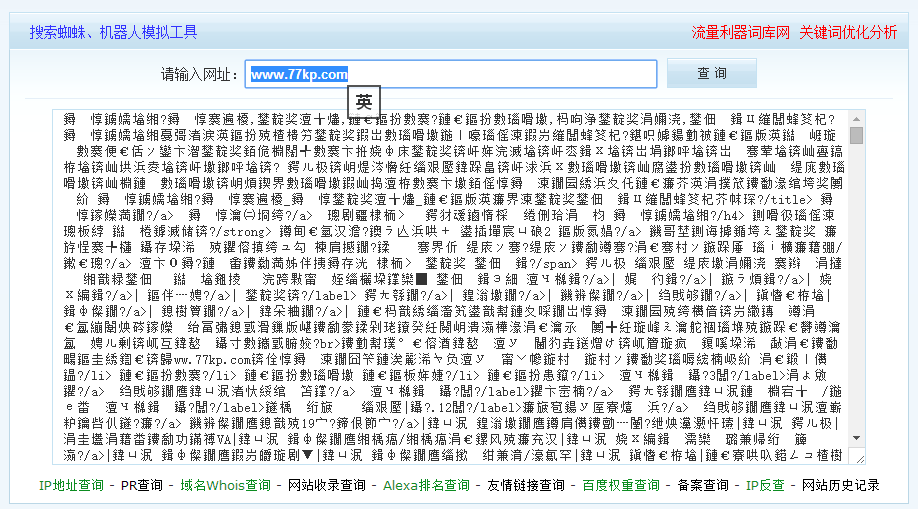The height and width of the screenshot is (509, 918).
Task: Open the IP反查 link
Action: click(x=765, y=485)
